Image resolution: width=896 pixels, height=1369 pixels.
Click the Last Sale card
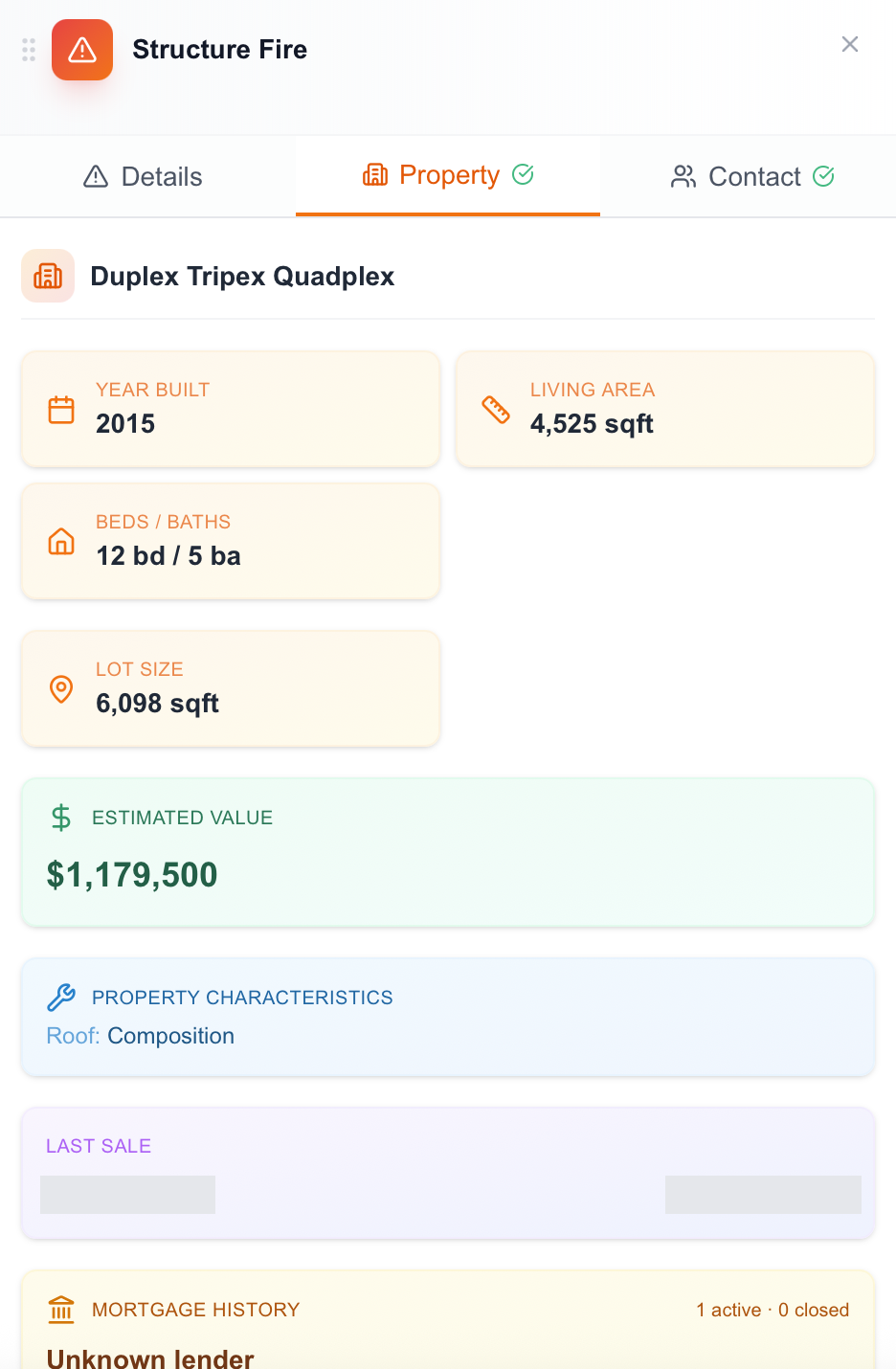tap(448, 1174)
